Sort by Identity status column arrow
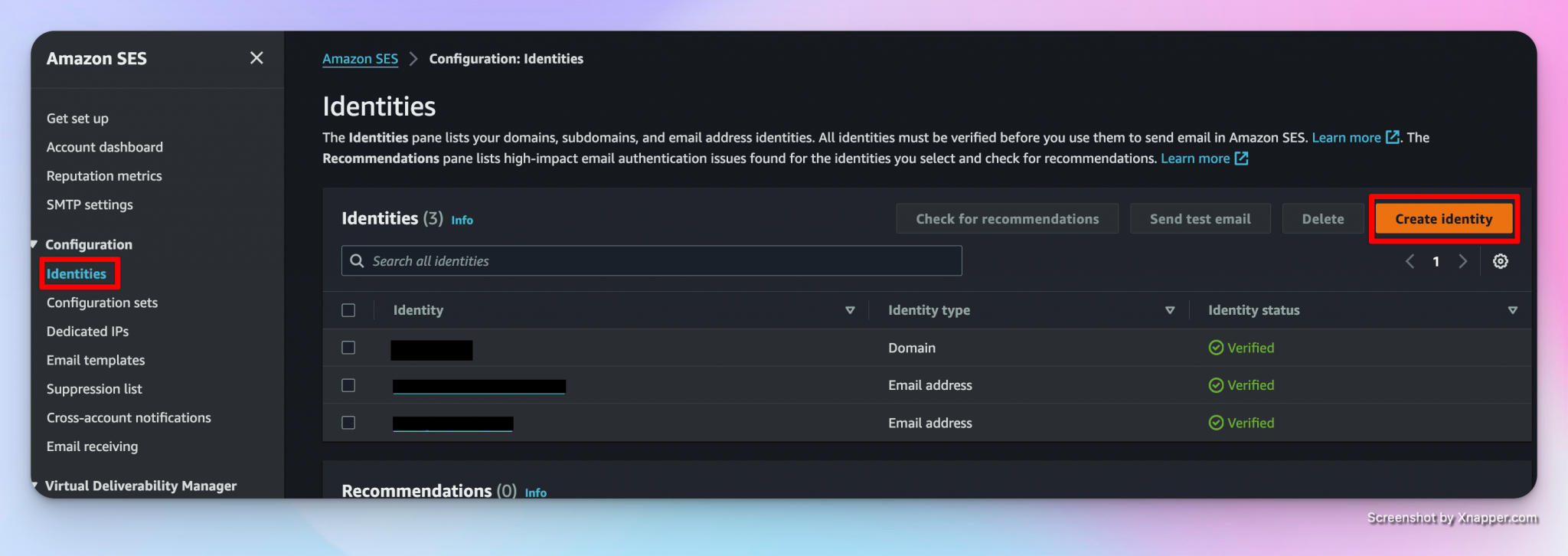This screenshot has width=1568, height=556. [1512, 310]
